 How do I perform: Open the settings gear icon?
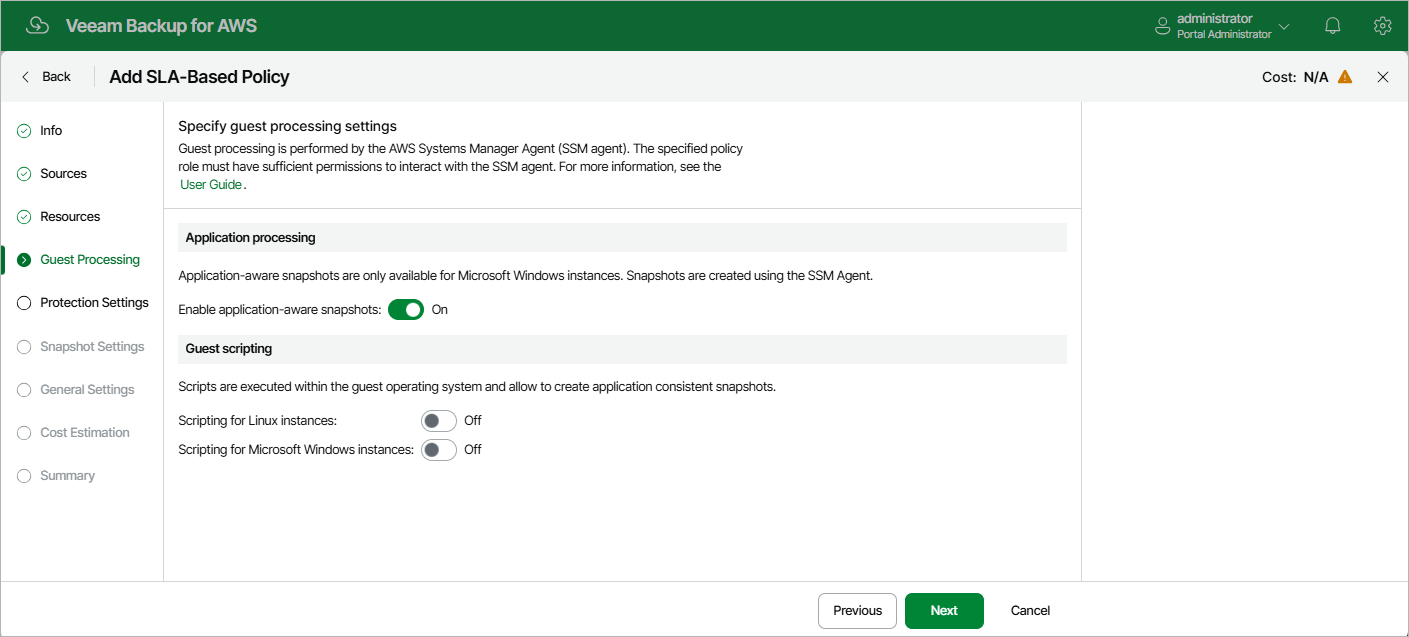(x=1383, y=25)
